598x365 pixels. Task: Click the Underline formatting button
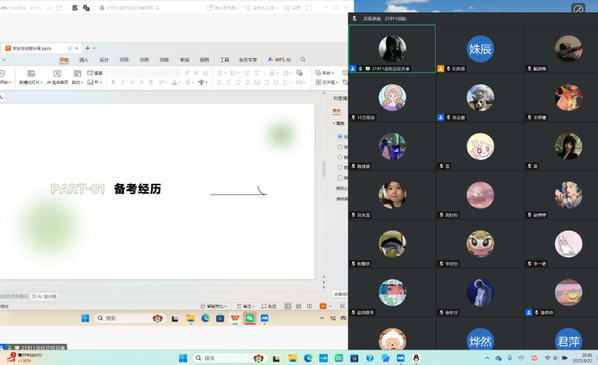[x=132, y=82]
